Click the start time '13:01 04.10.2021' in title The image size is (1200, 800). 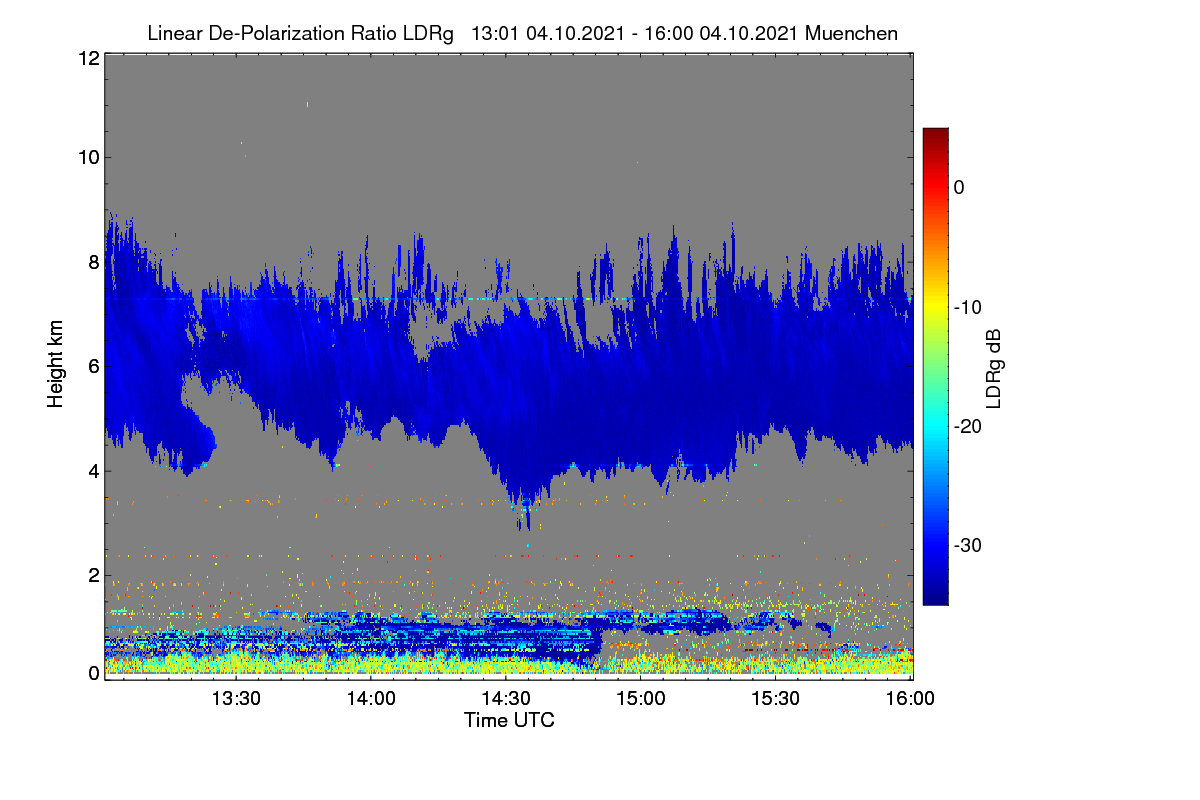coord(547,33)
